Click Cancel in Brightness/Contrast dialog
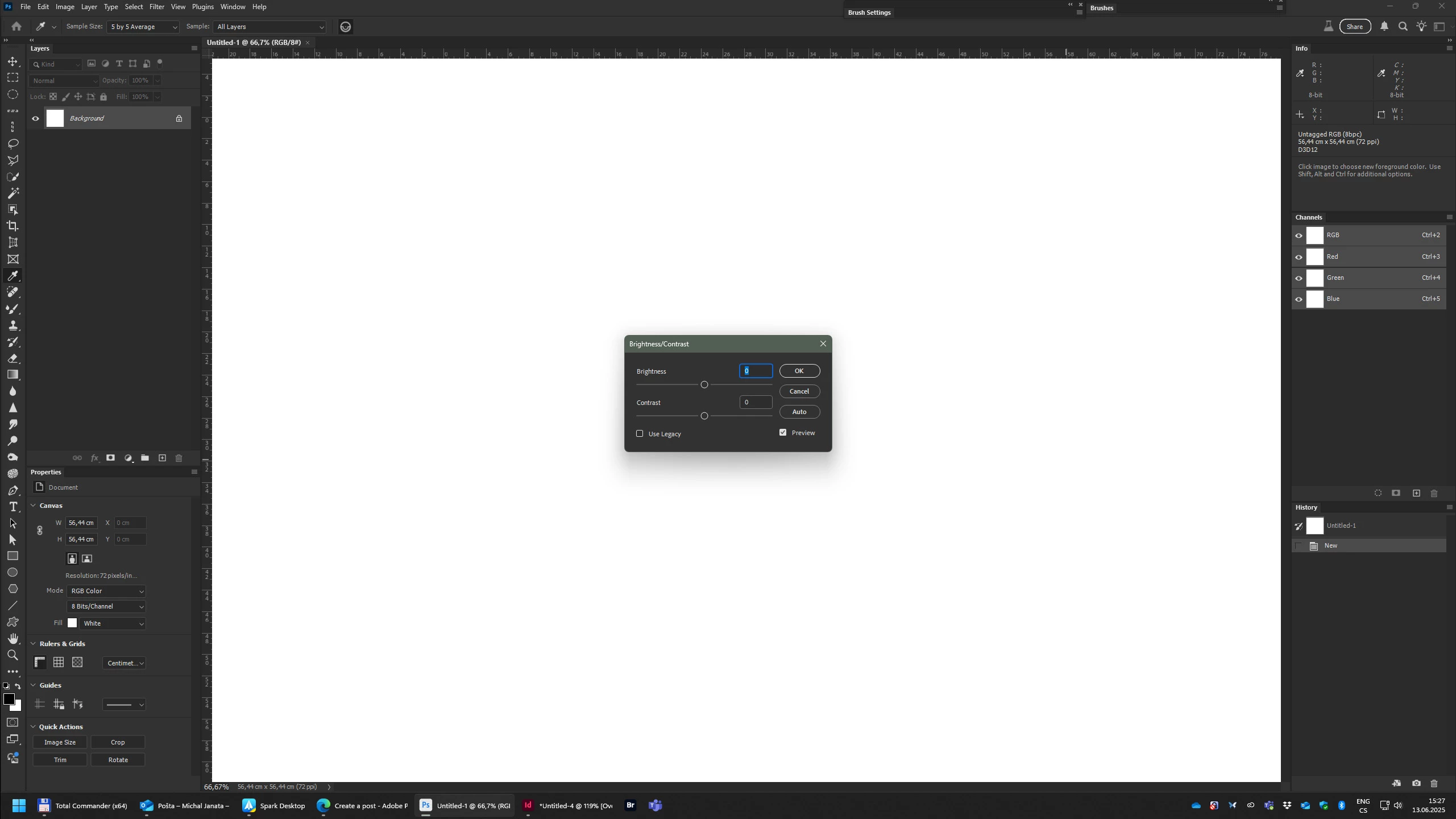Screen dimensions: 1456x819 tap(799, 391)
